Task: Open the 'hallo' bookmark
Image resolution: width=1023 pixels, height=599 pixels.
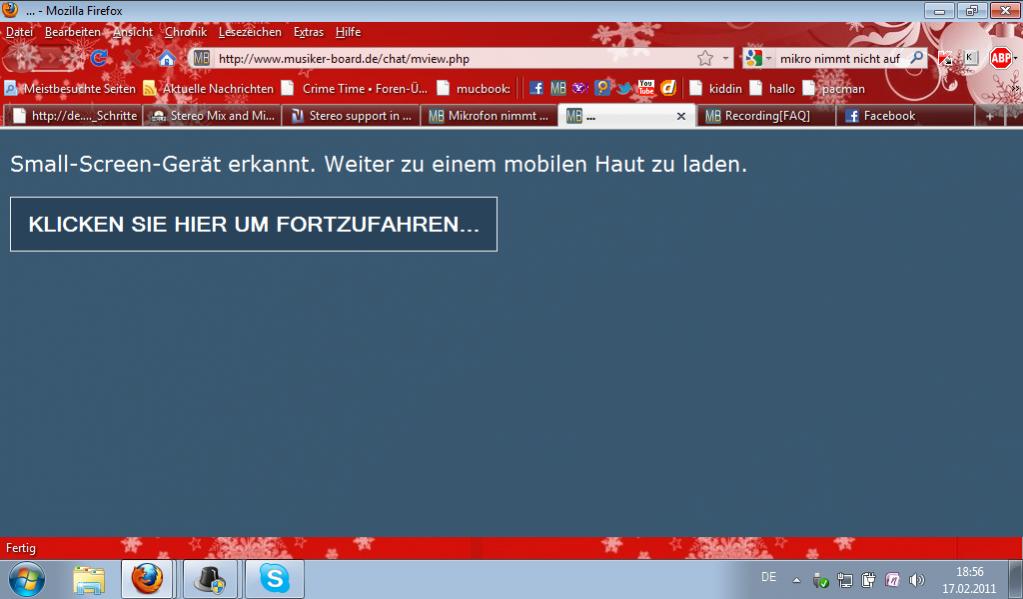Action: coord(772,88)
